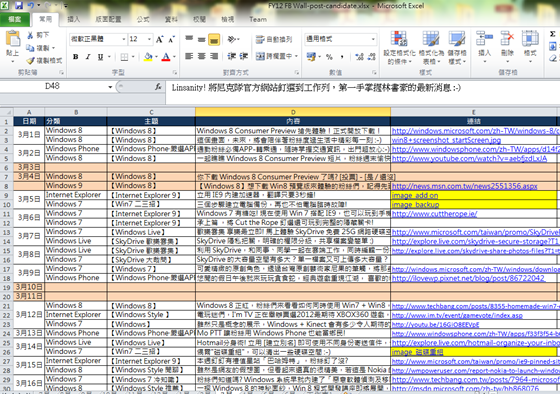Screen dimensions: 560x394
Task: Switch to the Team tab
Action: 258,19
